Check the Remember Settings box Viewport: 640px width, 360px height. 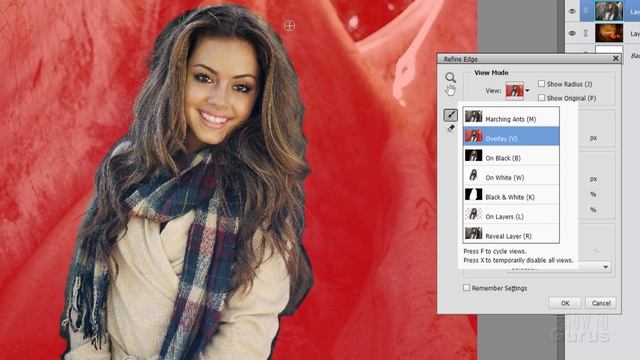467,288
